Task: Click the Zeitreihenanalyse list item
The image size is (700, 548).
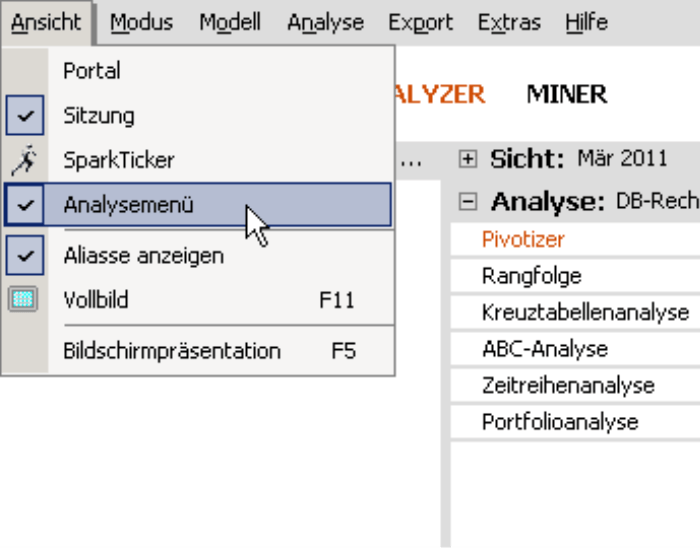Action: 568,386
